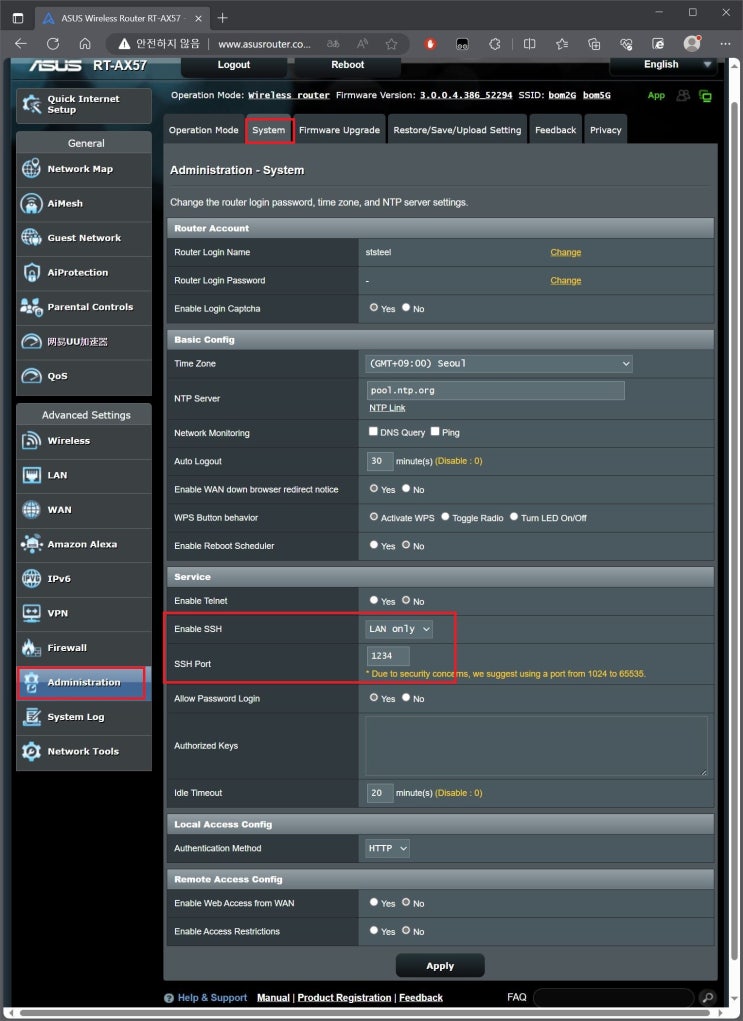743x1021 pixels.
Task: Open the Authentication Method dropdown
Action: coord(387,848)
